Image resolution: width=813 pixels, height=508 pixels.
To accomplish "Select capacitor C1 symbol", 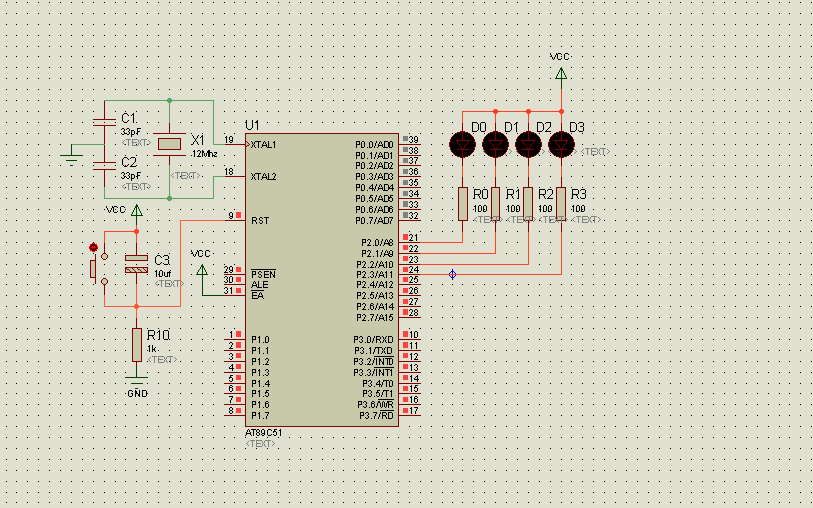I will click(104, 122).
